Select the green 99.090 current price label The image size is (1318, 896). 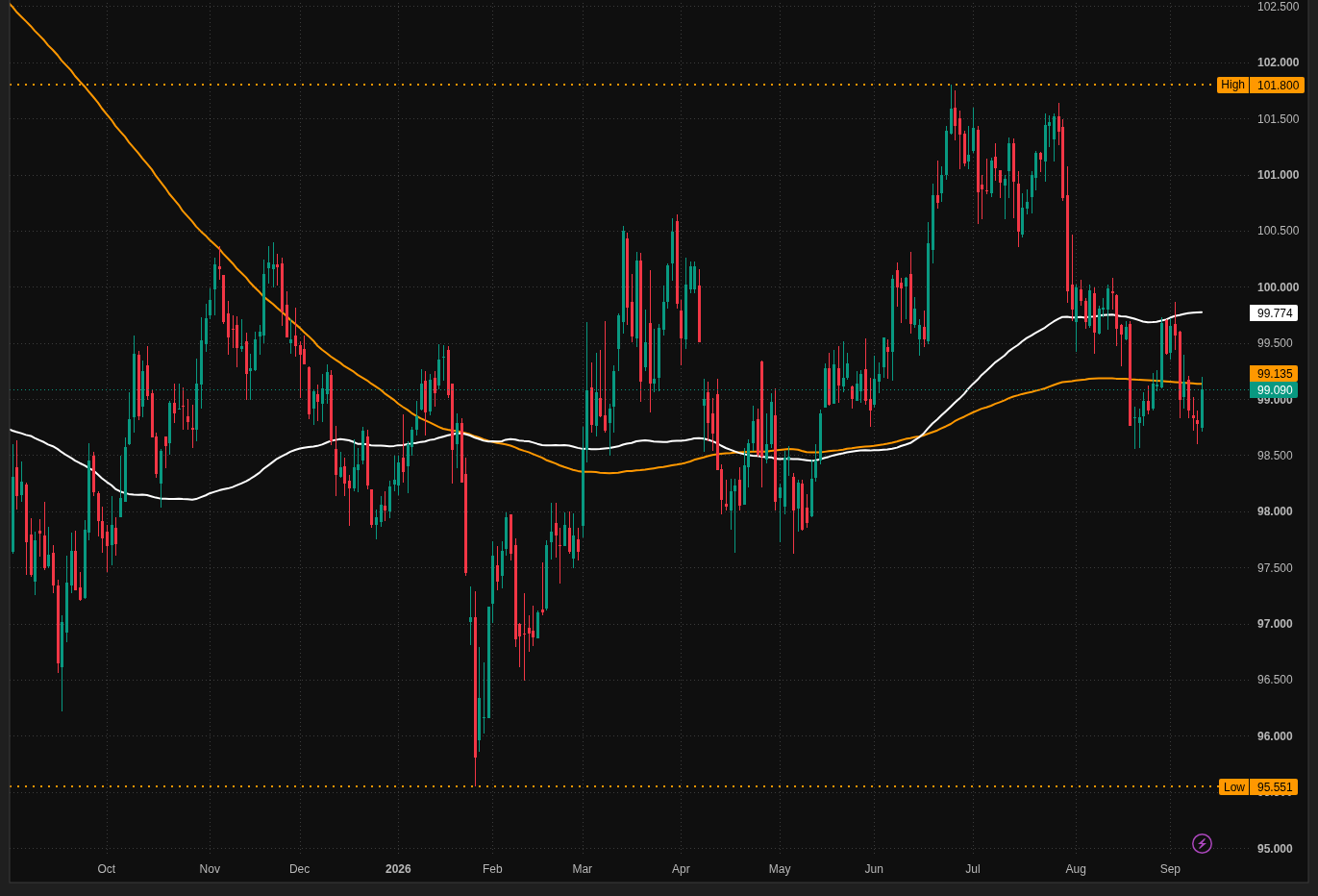click(1274, 390)
